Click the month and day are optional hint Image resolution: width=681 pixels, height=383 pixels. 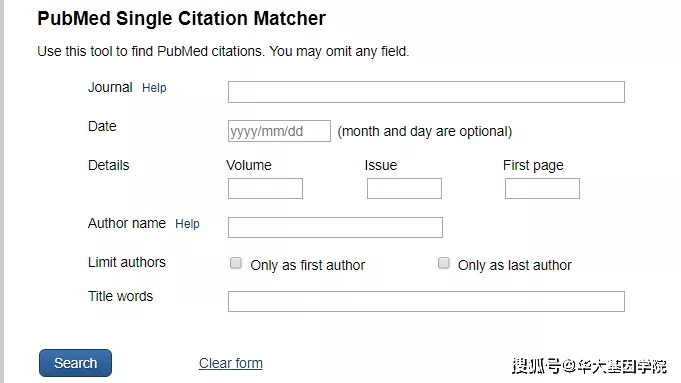coord(425,131)
